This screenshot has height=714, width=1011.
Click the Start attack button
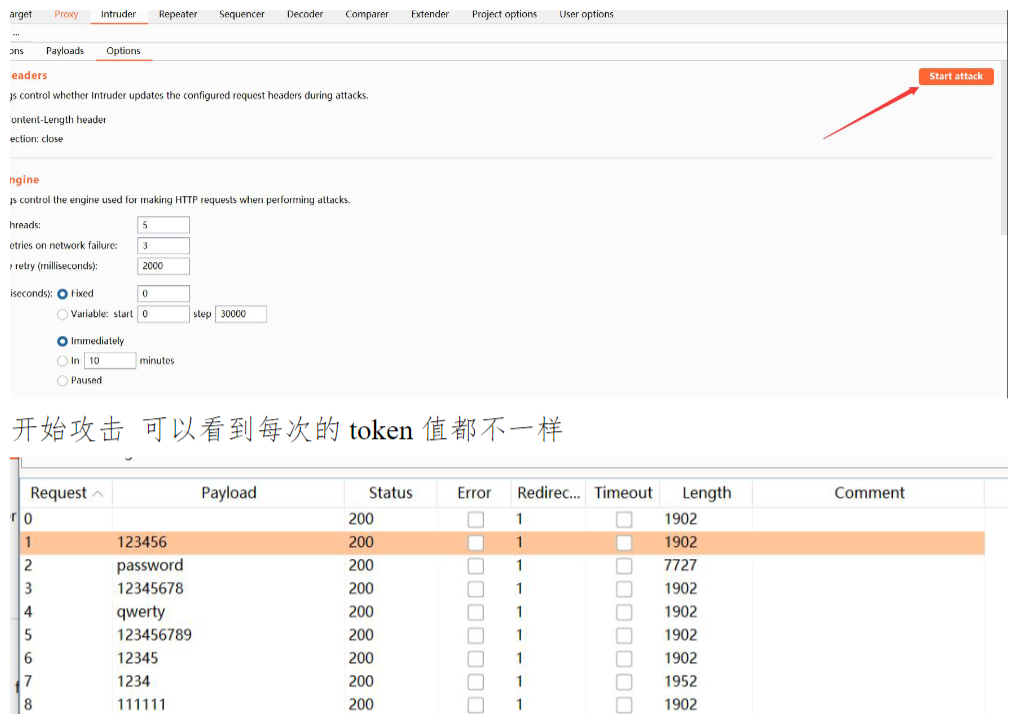pos(955,76)
